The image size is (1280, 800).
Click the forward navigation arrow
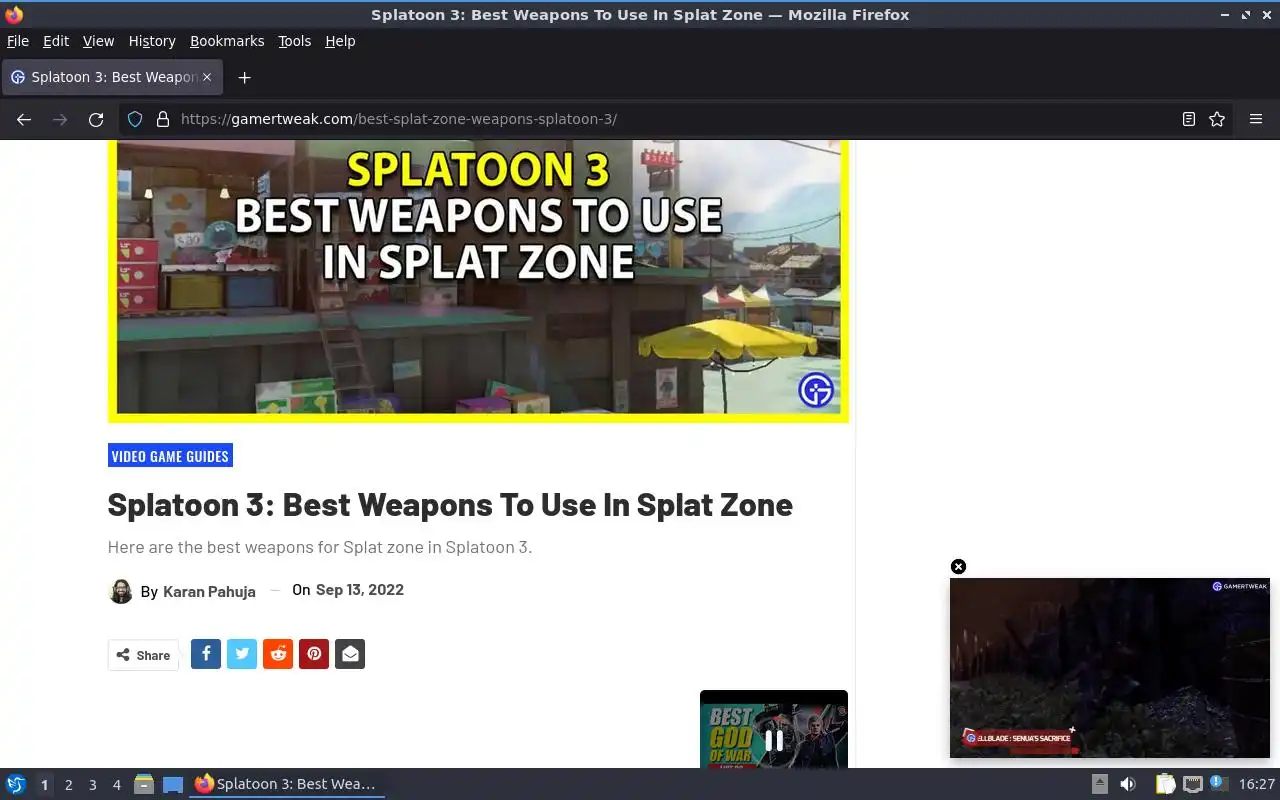[60, 119]
